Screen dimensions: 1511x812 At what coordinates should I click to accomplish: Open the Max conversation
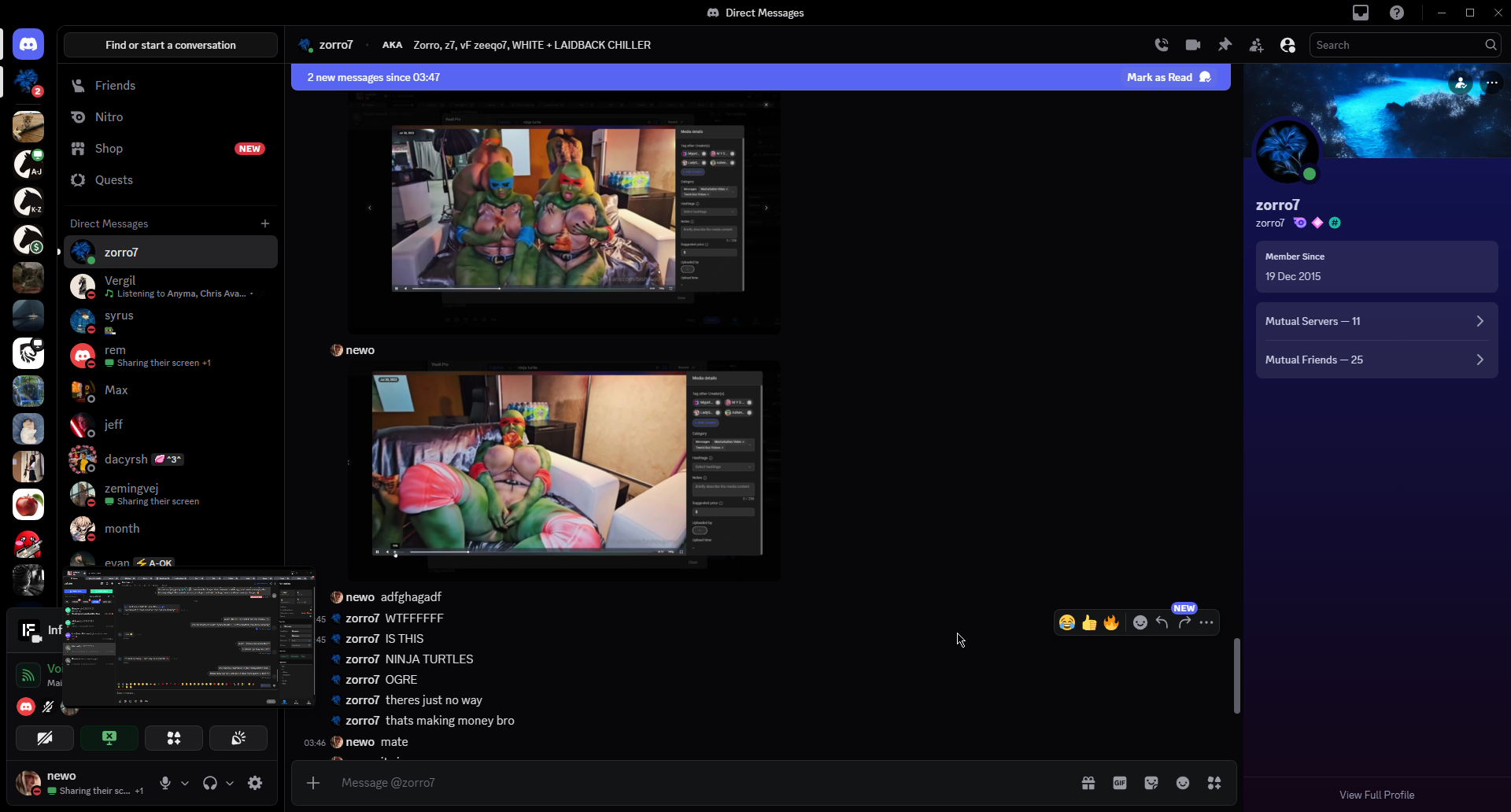point(171,390)
